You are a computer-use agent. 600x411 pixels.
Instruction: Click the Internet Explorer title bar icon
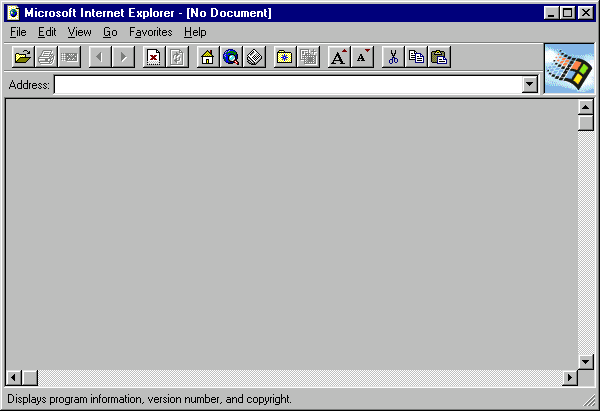[13, 13]
